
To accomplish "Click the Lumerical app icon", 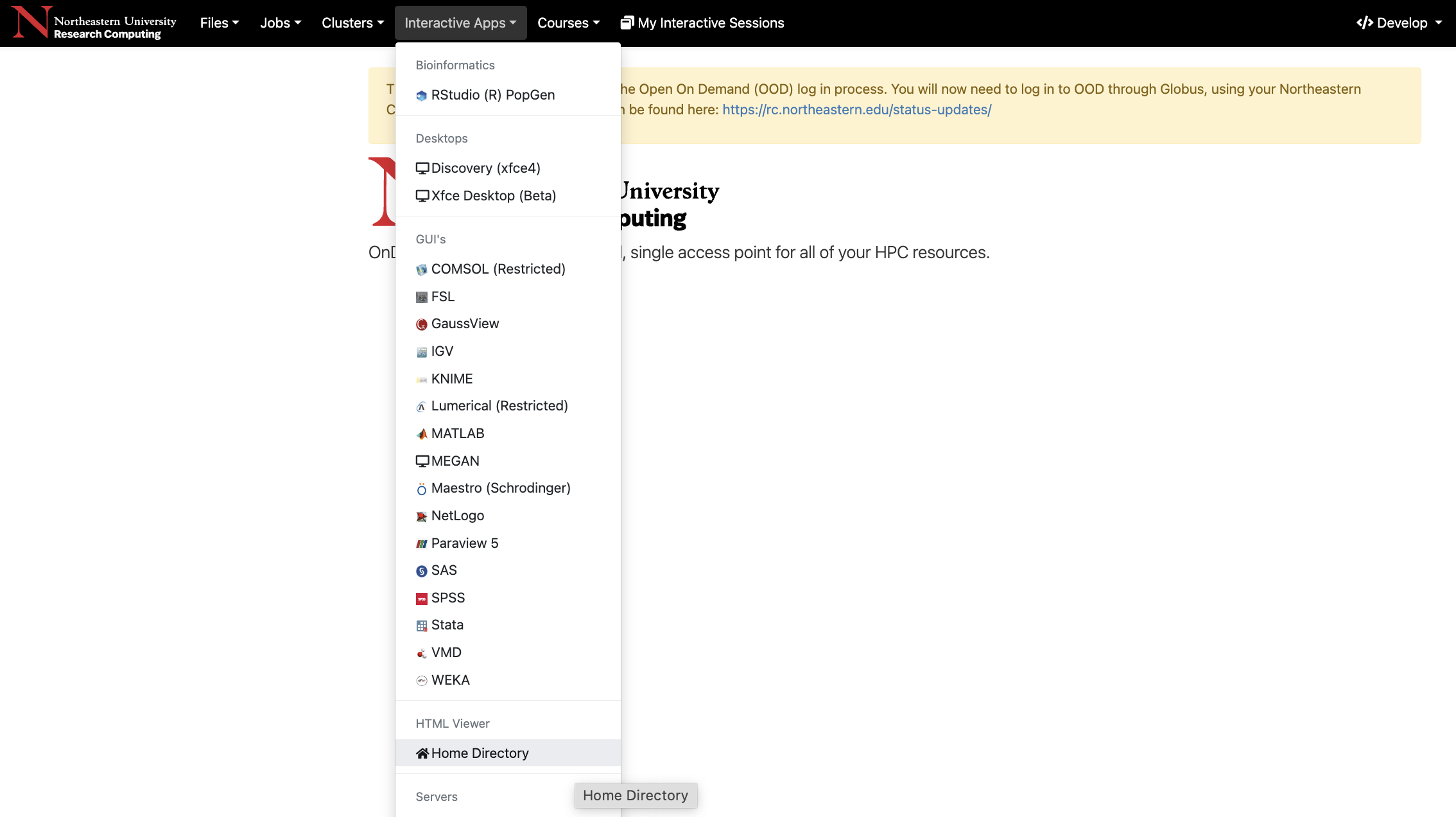I will [422, 407].
